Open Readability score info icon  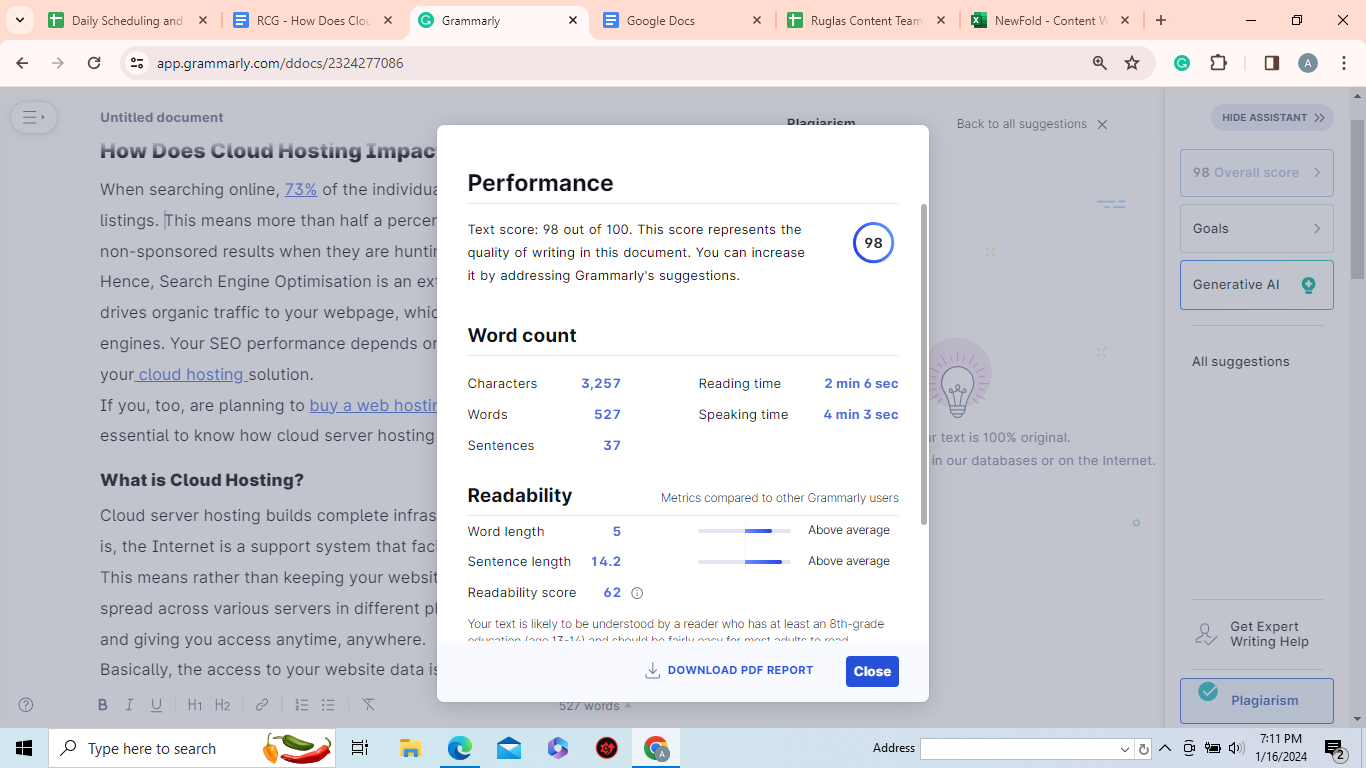[x=637, y=593]
